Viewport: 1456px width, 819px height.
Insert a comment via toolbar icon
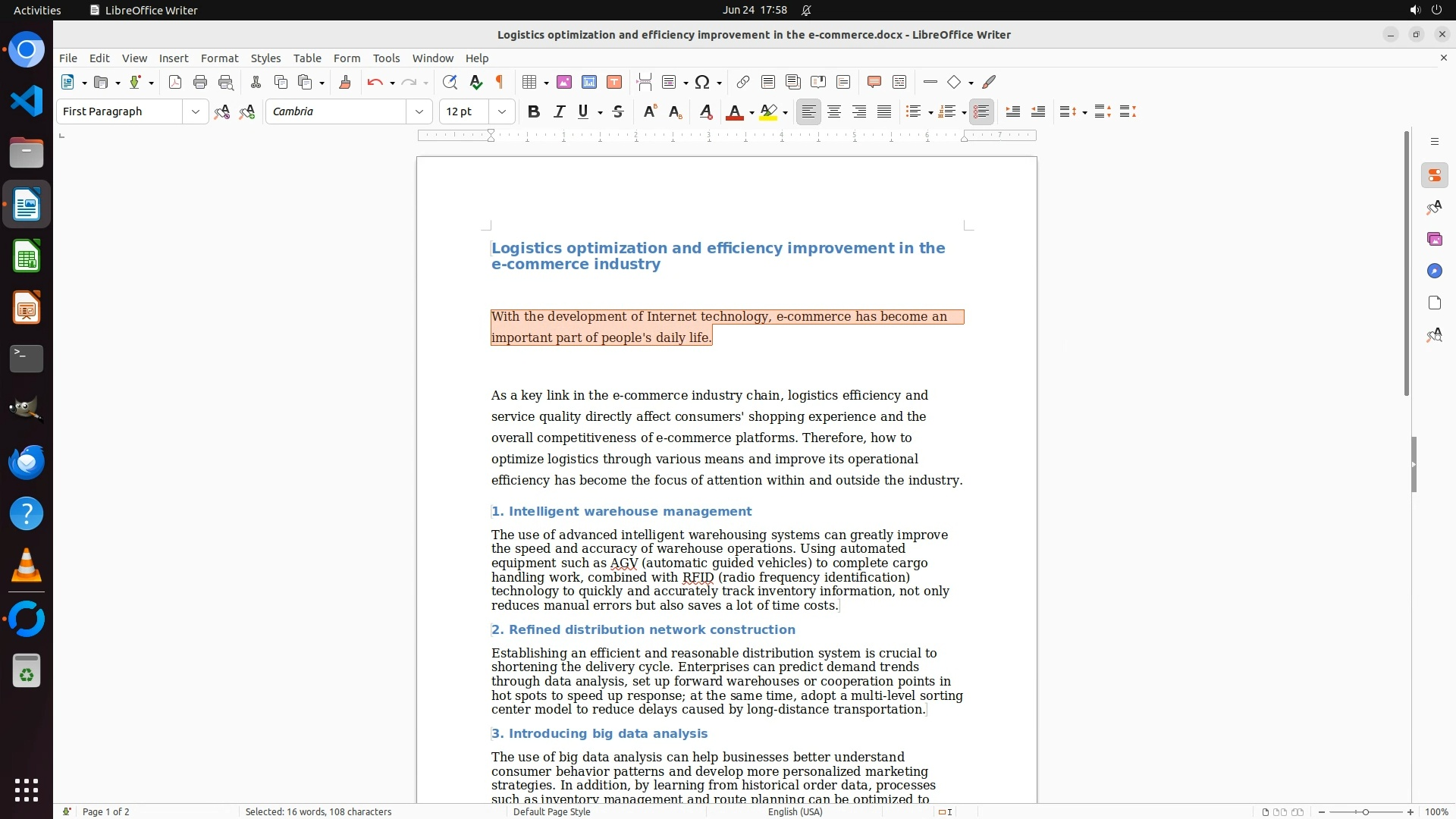pos(874,83)
